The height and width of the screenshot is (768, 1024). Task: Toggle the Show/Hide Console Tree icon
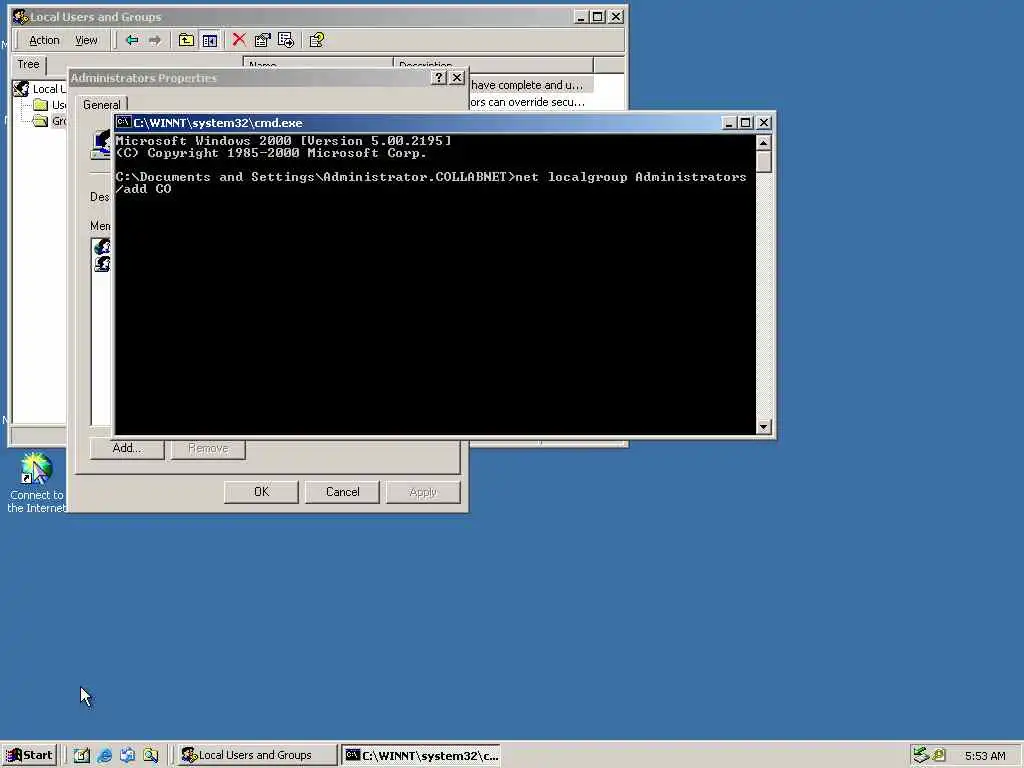click(x=210, y=40)
